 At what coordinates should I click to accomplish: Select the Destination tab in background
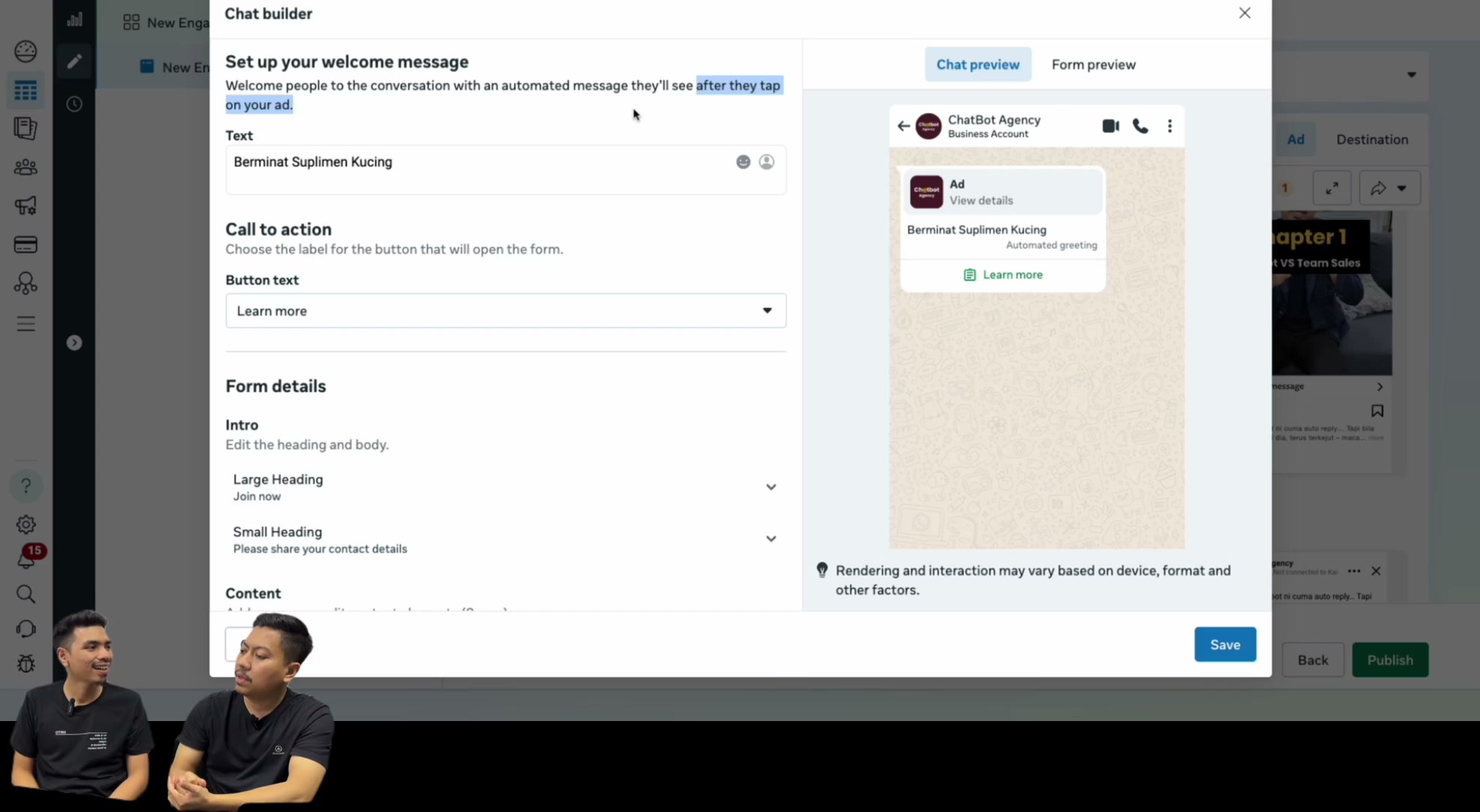[x=1372, y=139]
